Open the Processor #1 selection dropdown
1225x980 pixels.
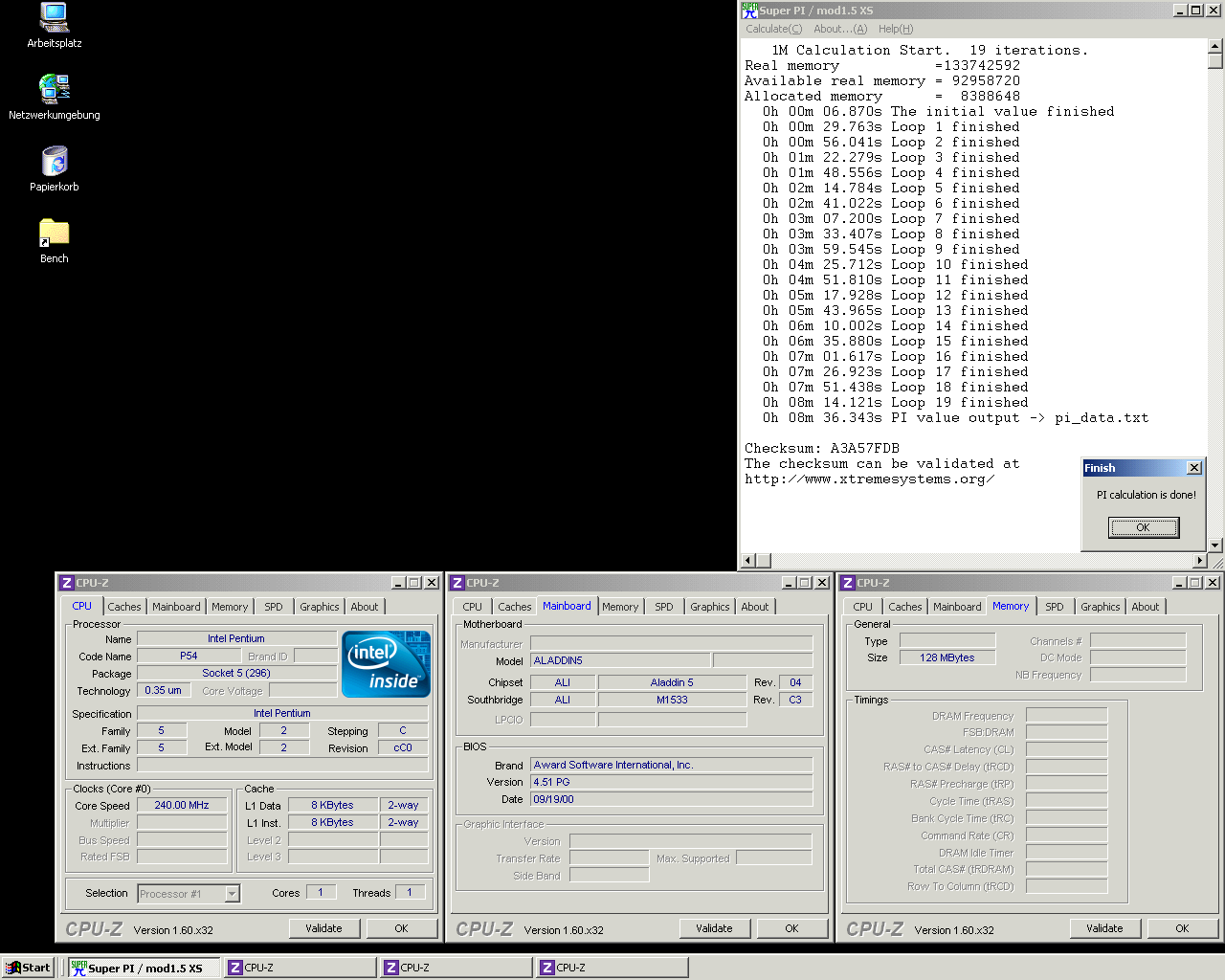(x=189, y=894)
